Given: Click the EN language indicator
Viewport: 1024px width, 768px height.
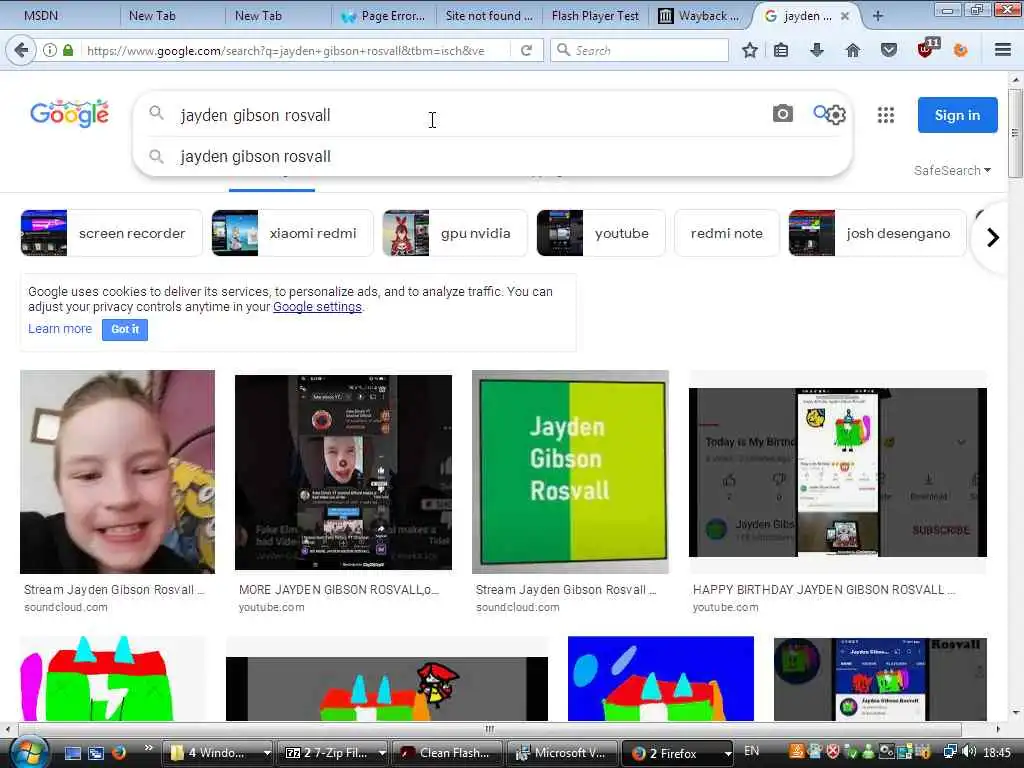Looking at the screenshot, I should [752, 751].
